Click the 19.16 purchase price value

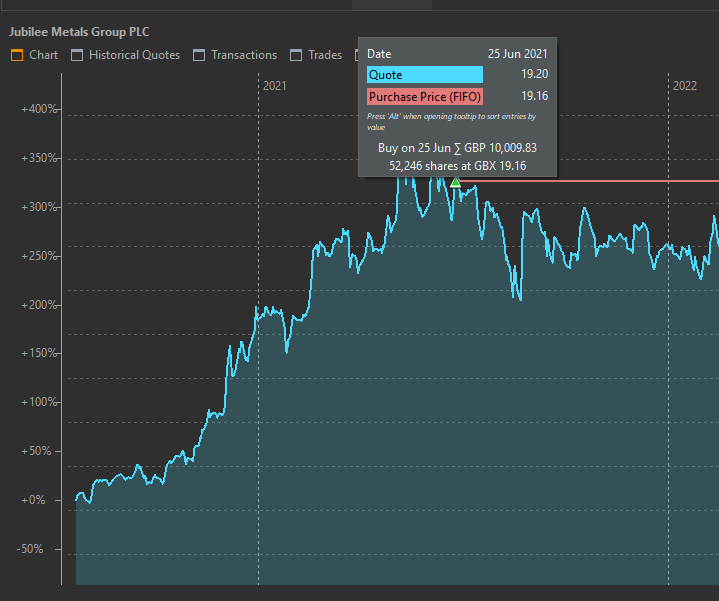click(535, 96)
